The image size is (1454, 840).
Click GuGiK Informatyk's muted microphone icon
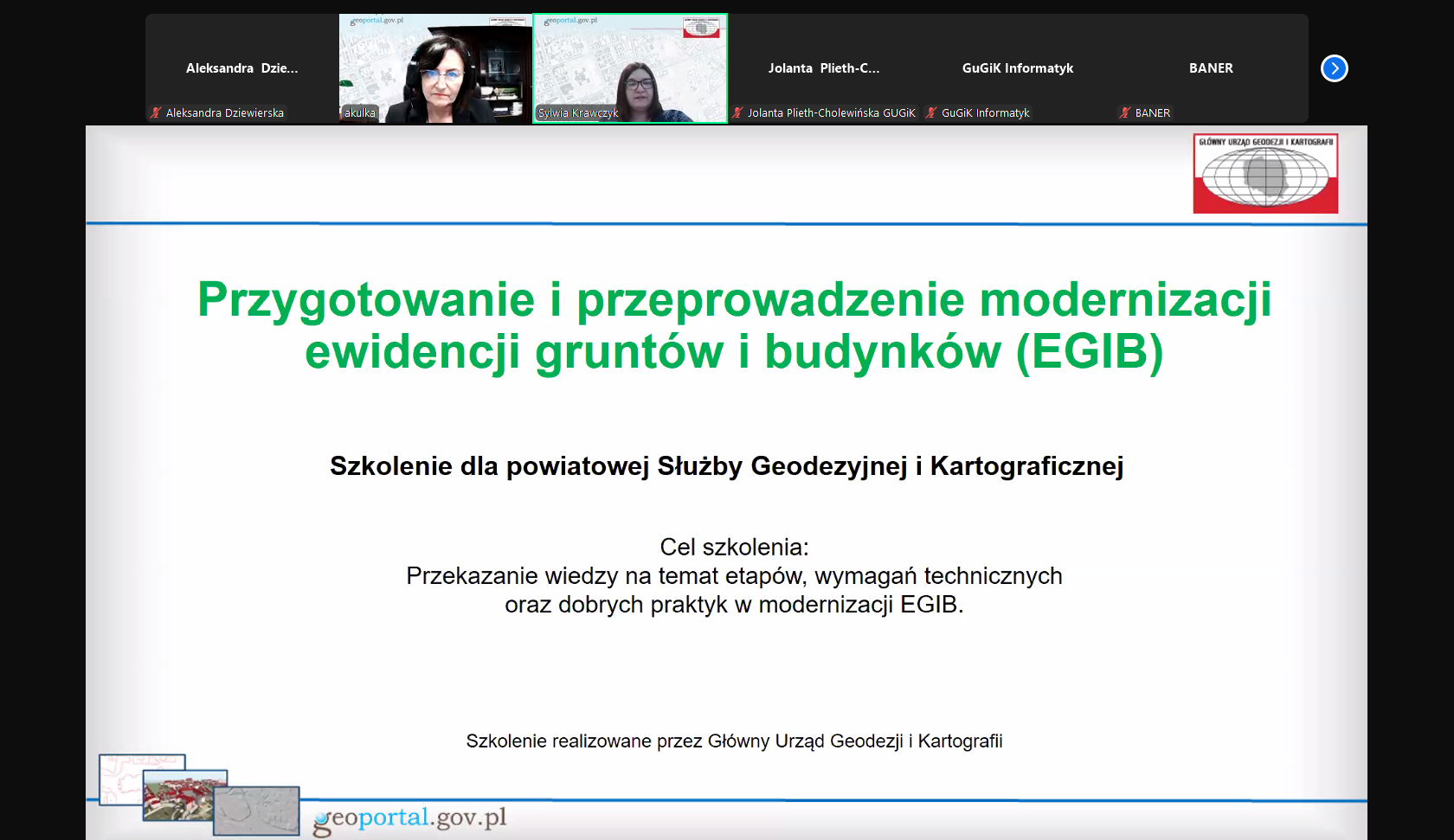tap(931, 112)
